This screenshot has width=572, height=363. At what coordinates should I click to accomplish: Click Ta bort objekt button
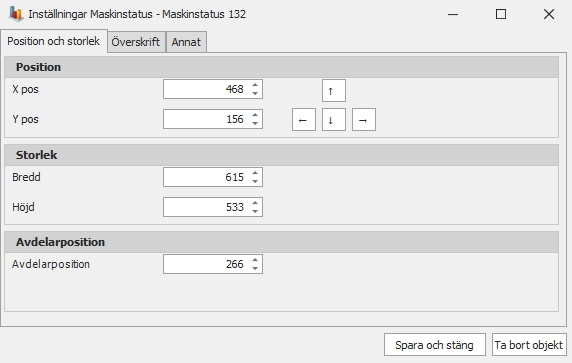tap(529, 345)
